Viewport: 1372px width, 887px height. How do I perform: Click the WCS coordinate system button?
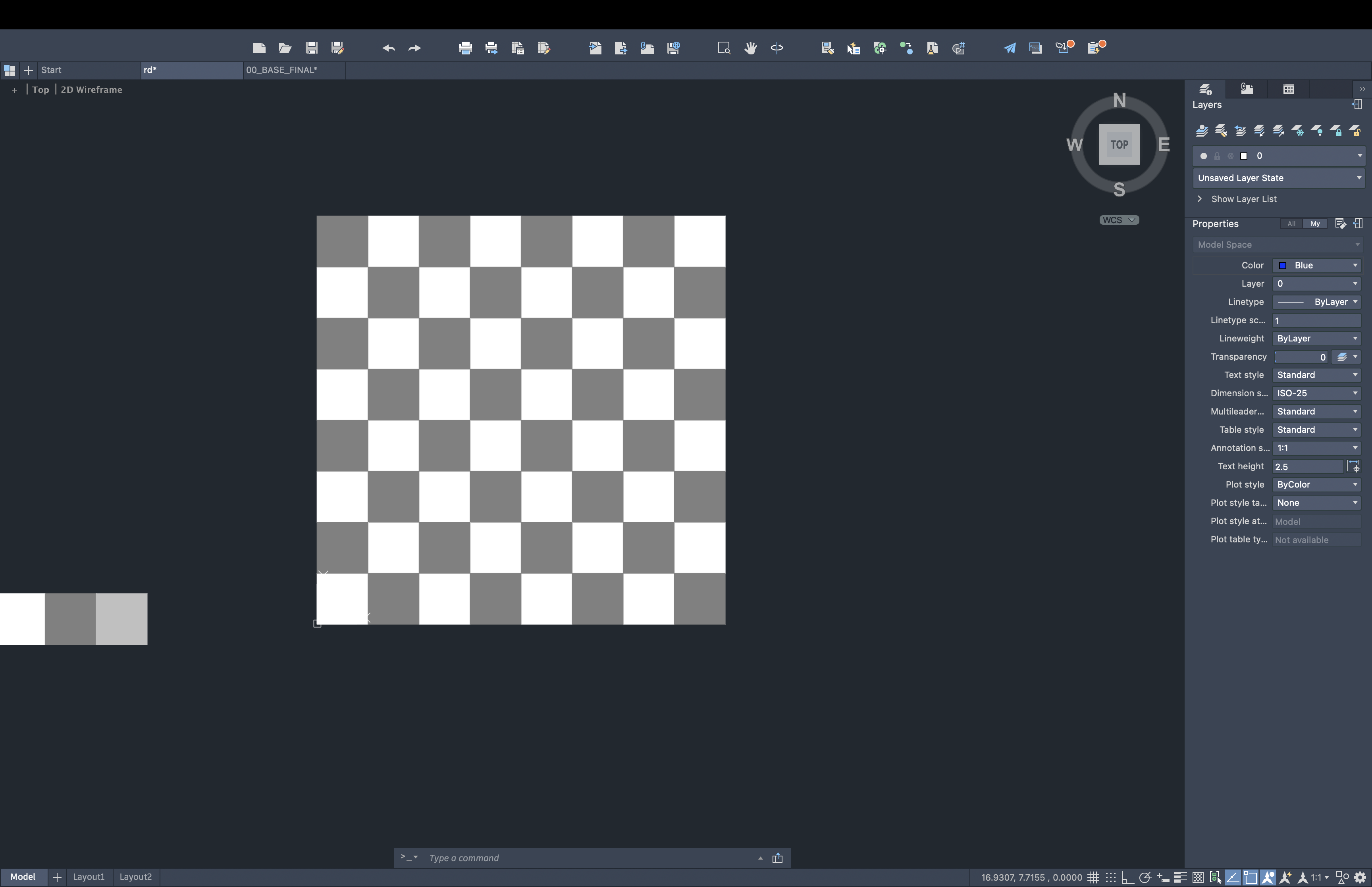tap(1119, 220)
